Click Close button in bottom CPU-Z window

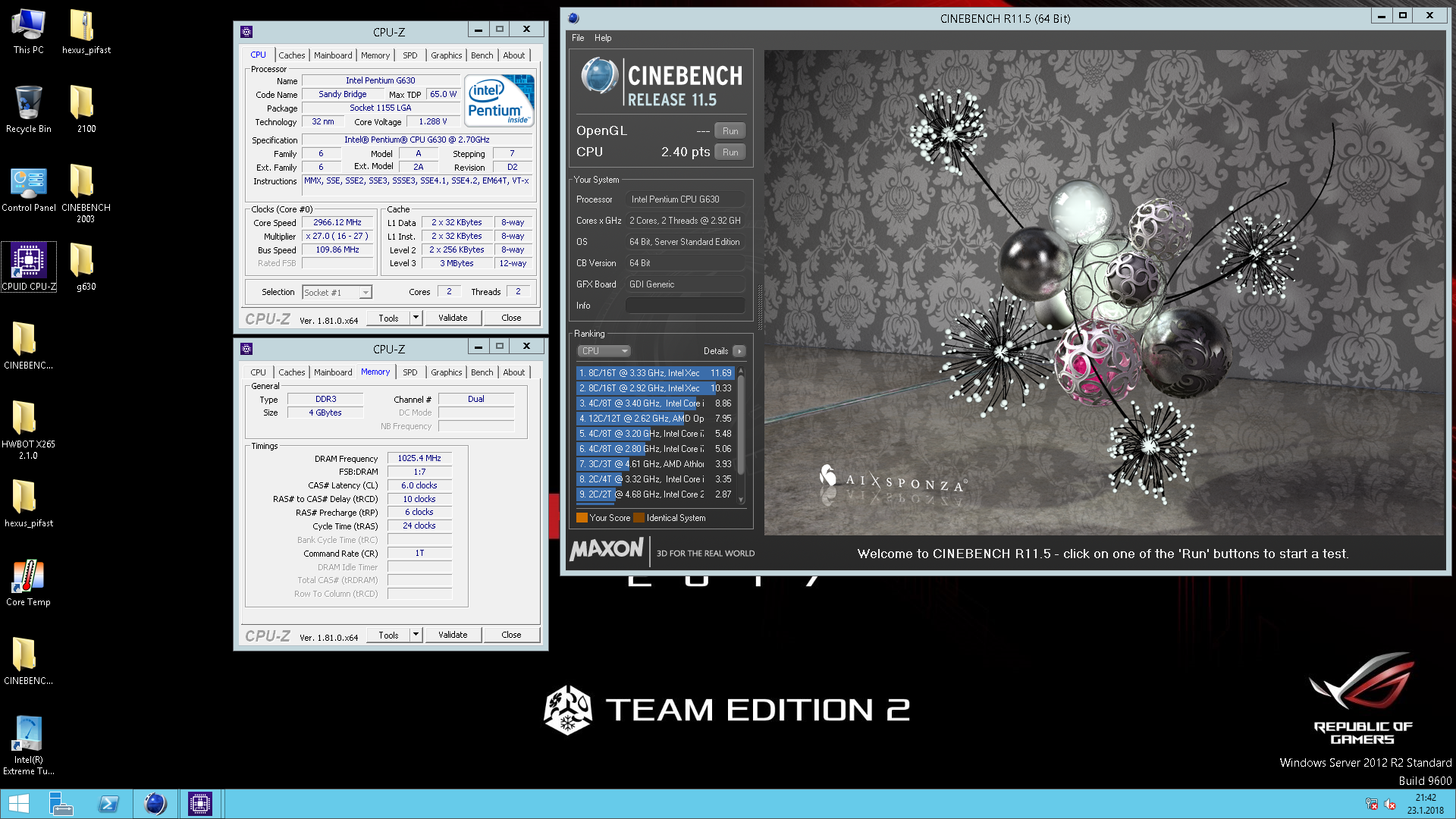(511, 635)
